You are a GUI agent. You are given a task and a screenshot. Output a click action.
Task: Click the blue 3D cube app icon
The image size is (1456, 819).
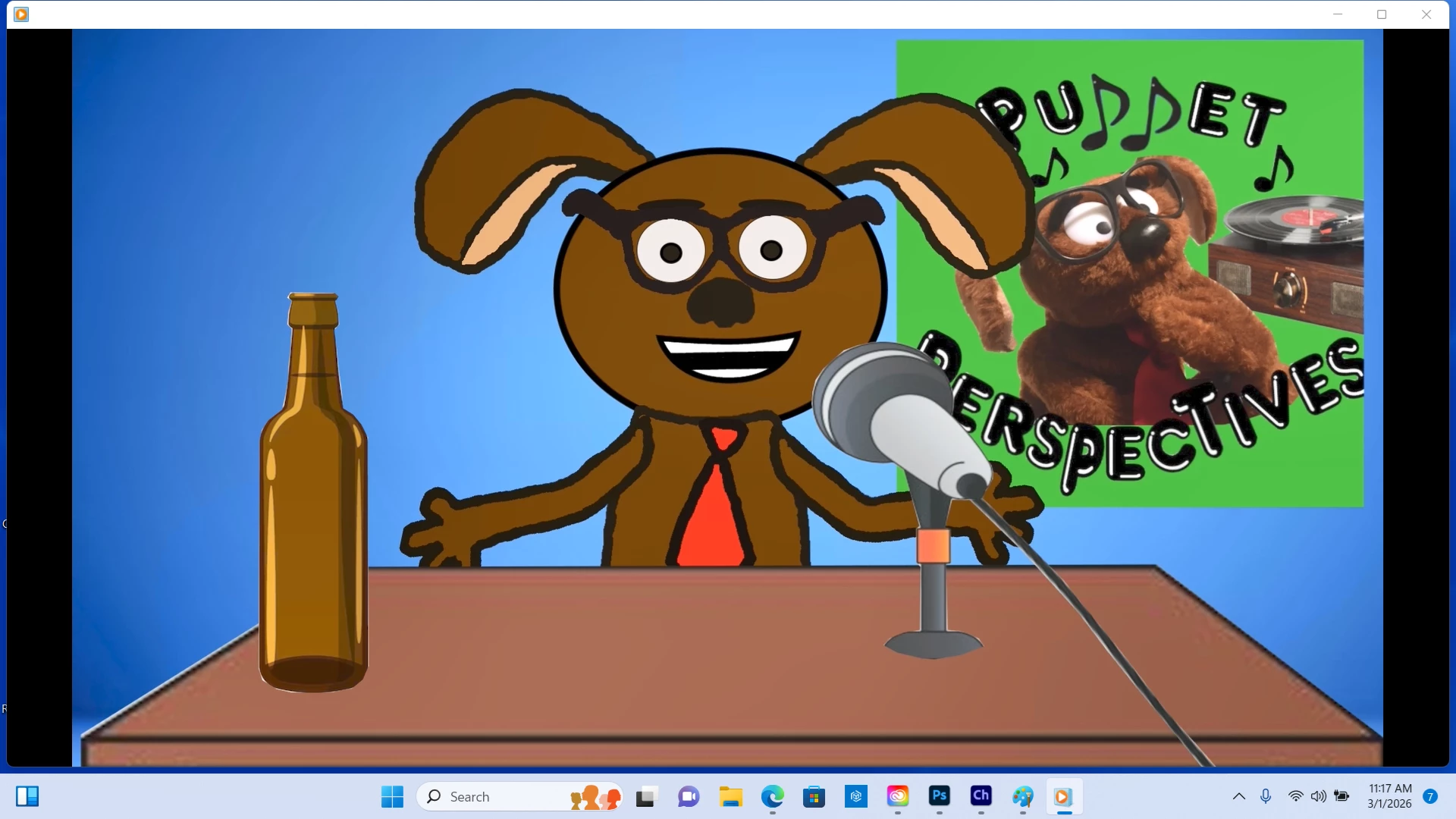855,796
